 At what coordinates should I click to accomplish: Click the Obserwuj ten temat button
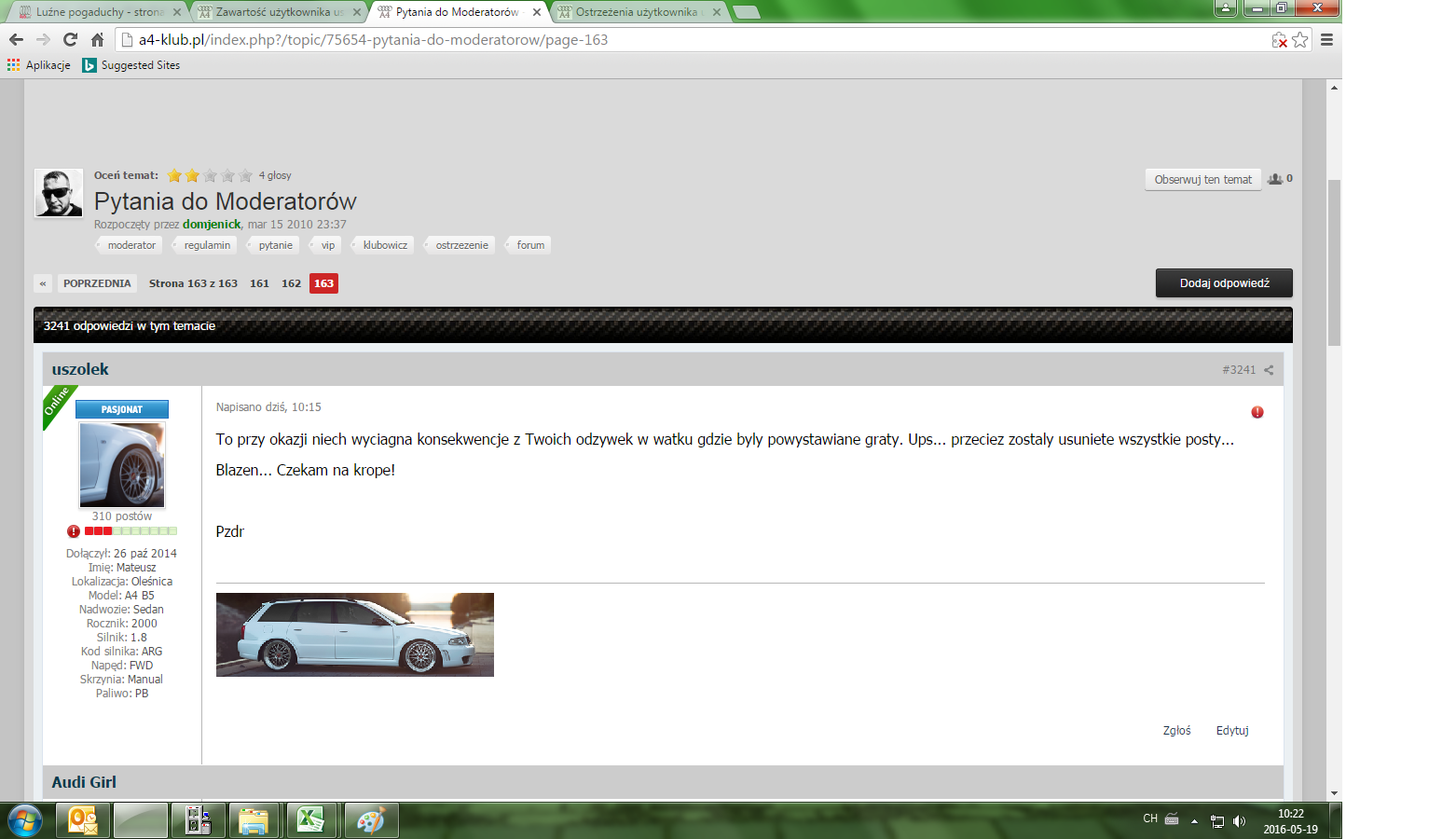[x=1202, y=180]
